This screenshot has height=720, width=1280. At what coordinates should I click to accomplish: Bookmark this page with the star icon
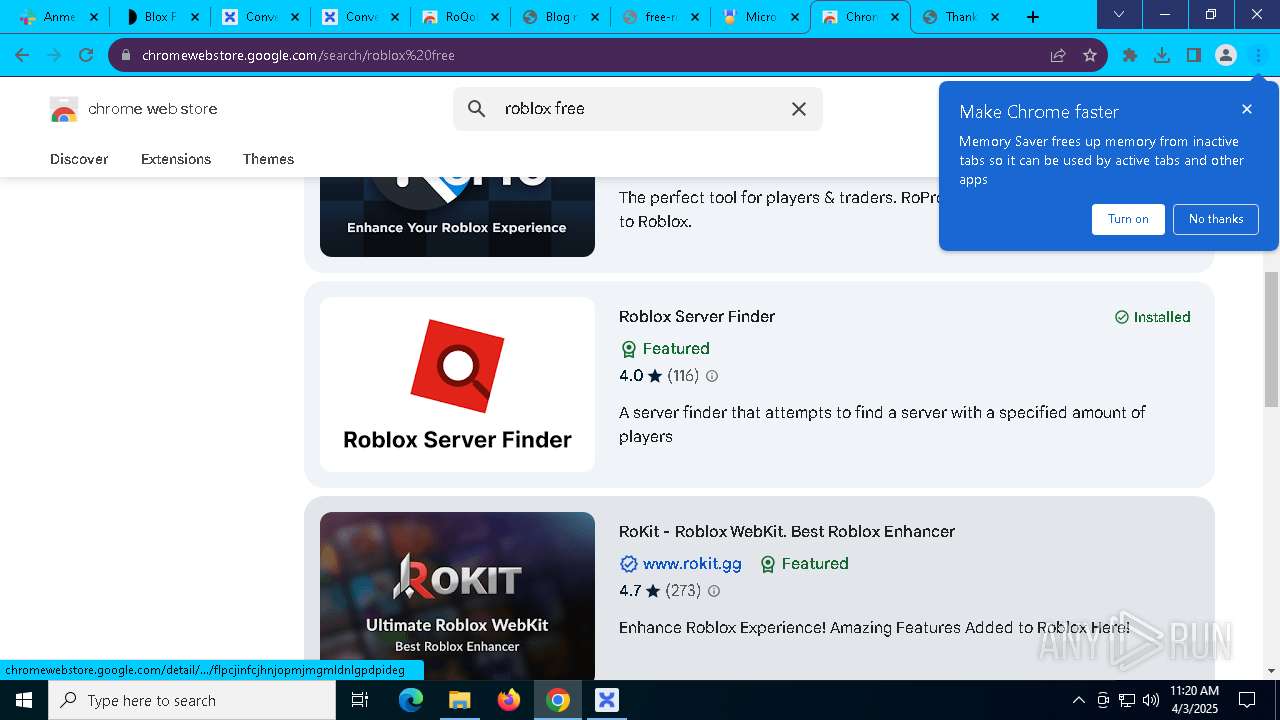(1090, 55)
